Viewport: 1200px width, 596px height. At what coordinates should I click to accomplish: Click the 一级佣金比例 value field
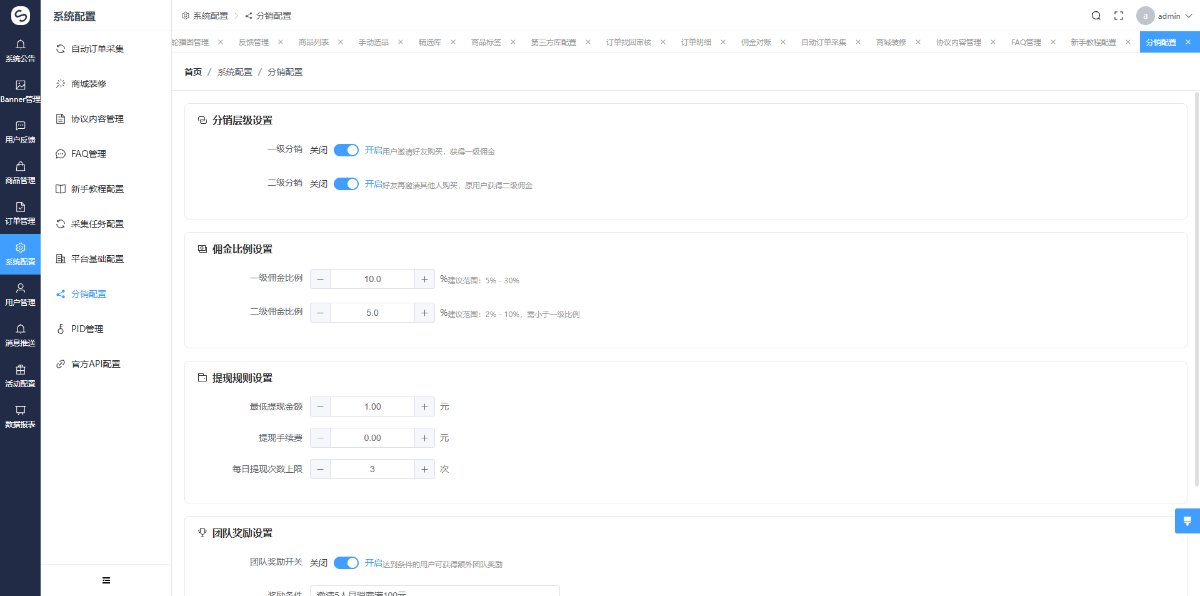(373, 279)
